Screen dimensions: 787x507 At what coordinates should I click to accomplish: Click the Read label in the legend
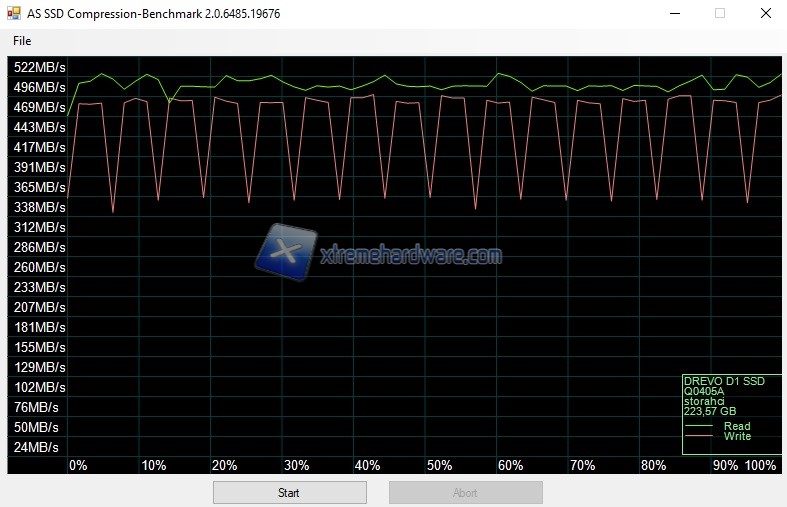737,427
